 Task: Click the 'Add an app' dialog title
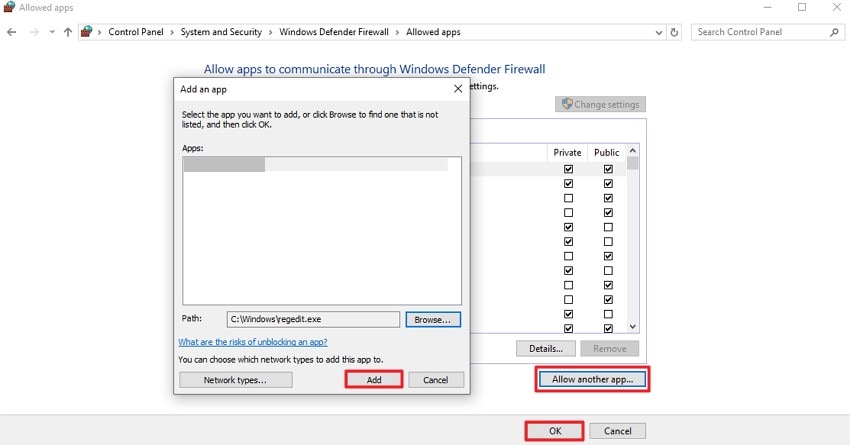[203, 89]
